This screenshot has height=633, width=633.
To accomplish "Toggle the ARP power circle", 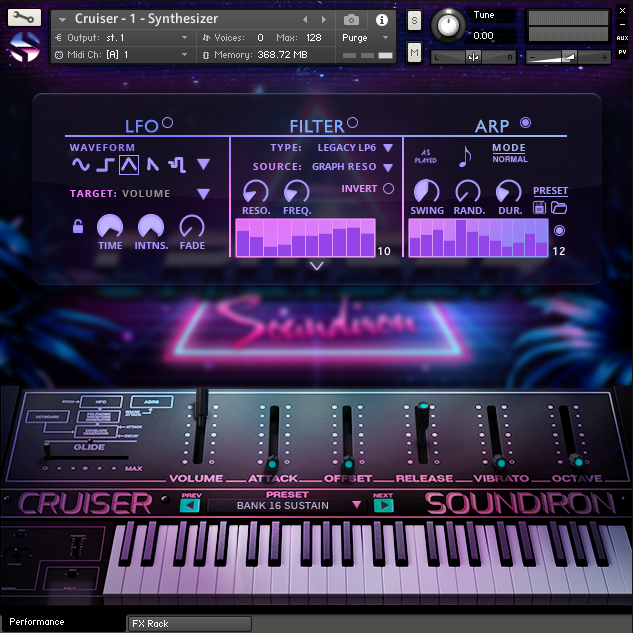I will 525,122.
